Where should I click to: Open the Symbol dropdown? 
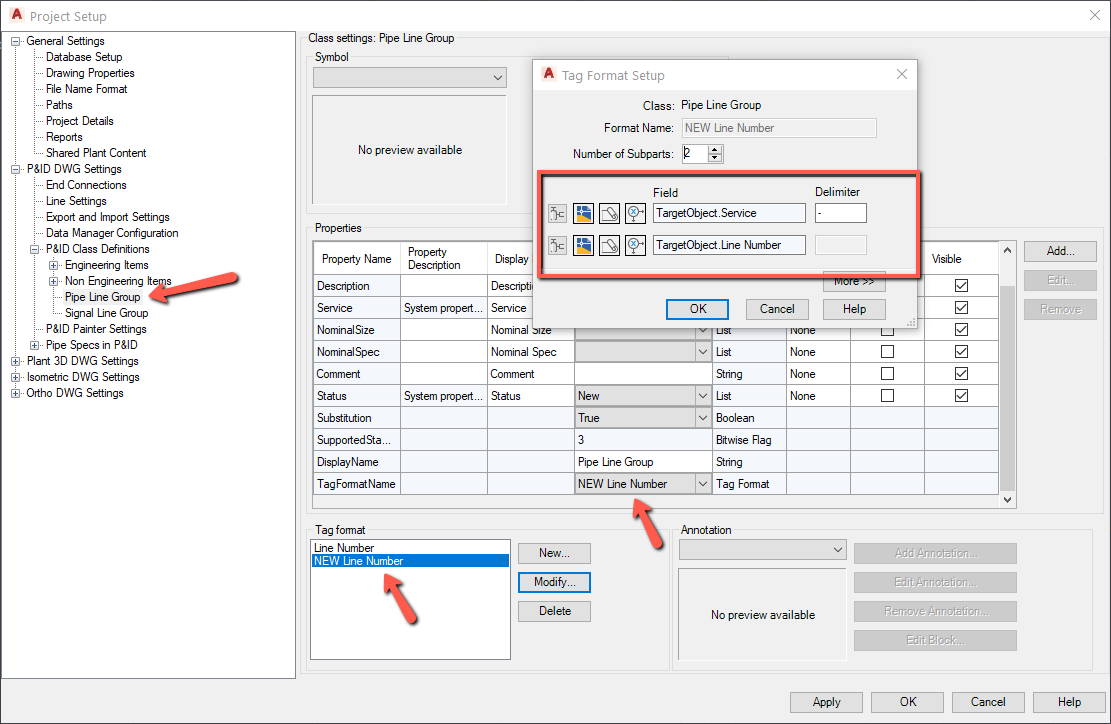click(410, 77)
